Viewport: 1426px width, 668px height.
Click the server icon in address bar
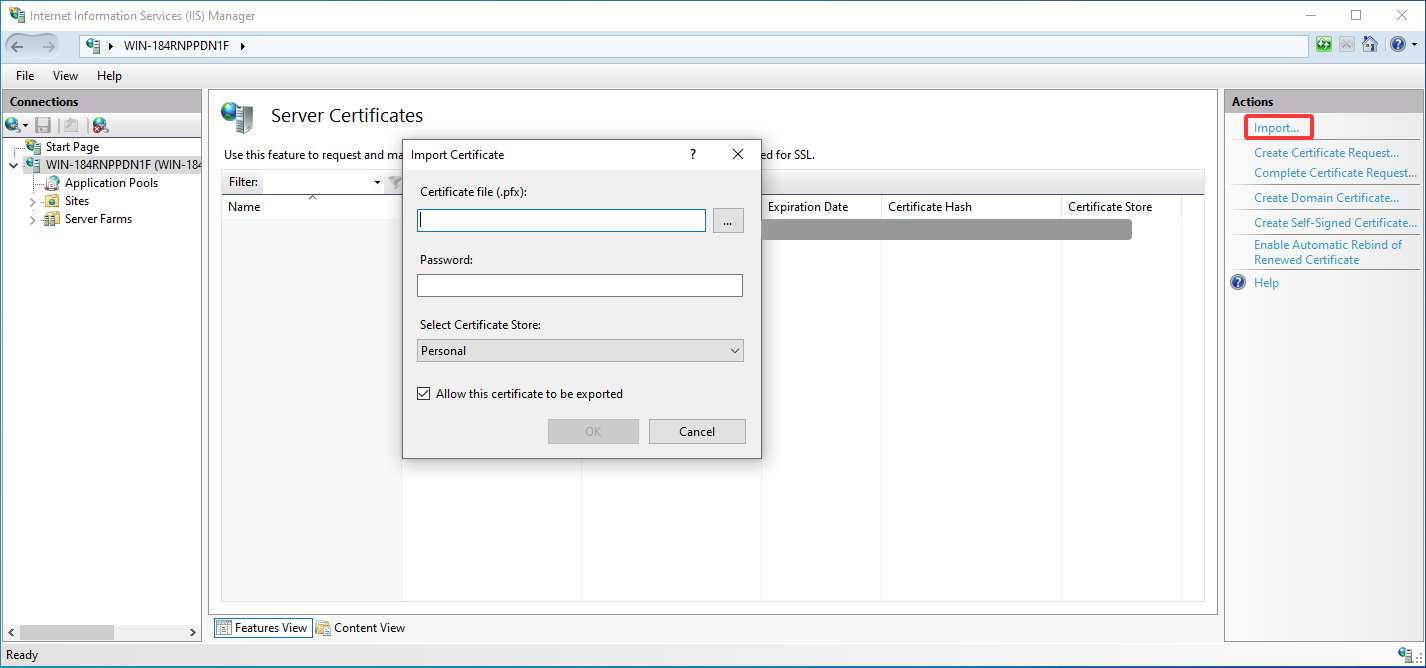(x=94, y=45)
